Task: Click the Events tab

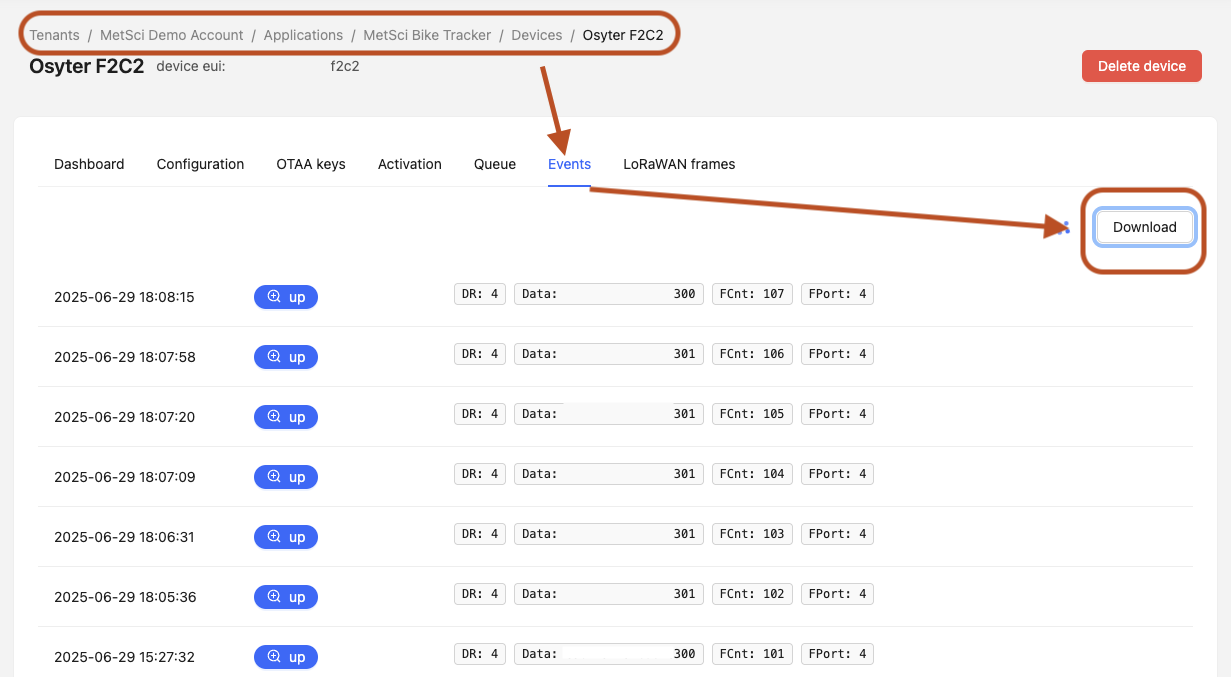Action: click(x=569, y=164)
